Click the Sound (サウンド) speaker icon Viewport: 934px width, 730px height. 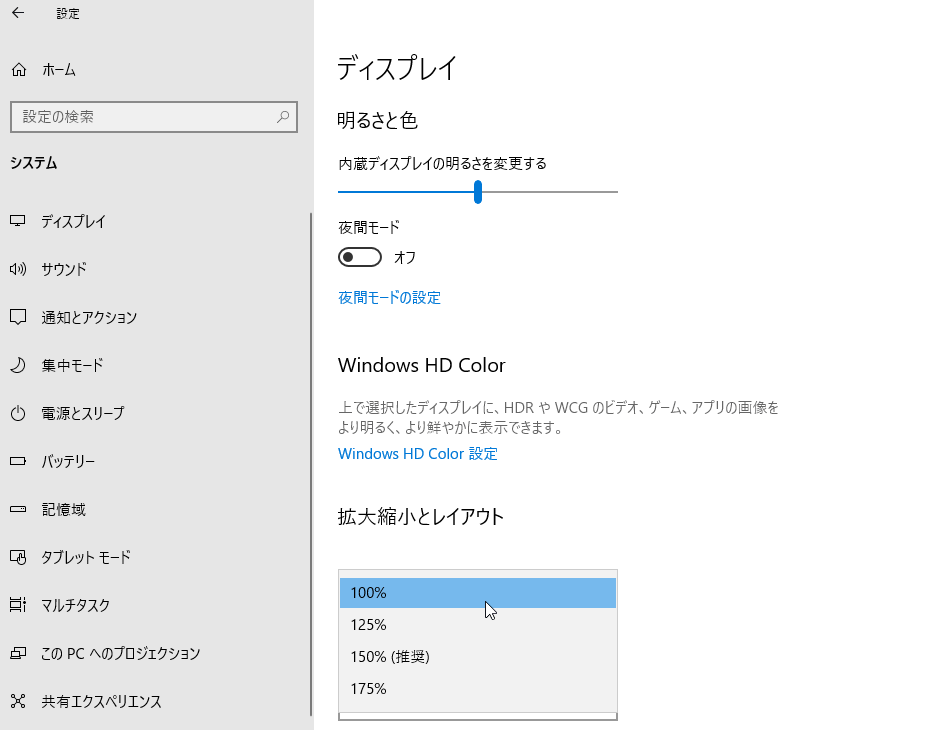(18, 269)
